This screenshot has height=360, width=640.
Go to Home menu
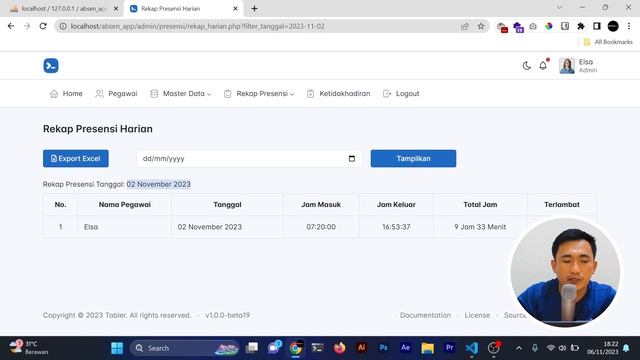click(66, 93)
